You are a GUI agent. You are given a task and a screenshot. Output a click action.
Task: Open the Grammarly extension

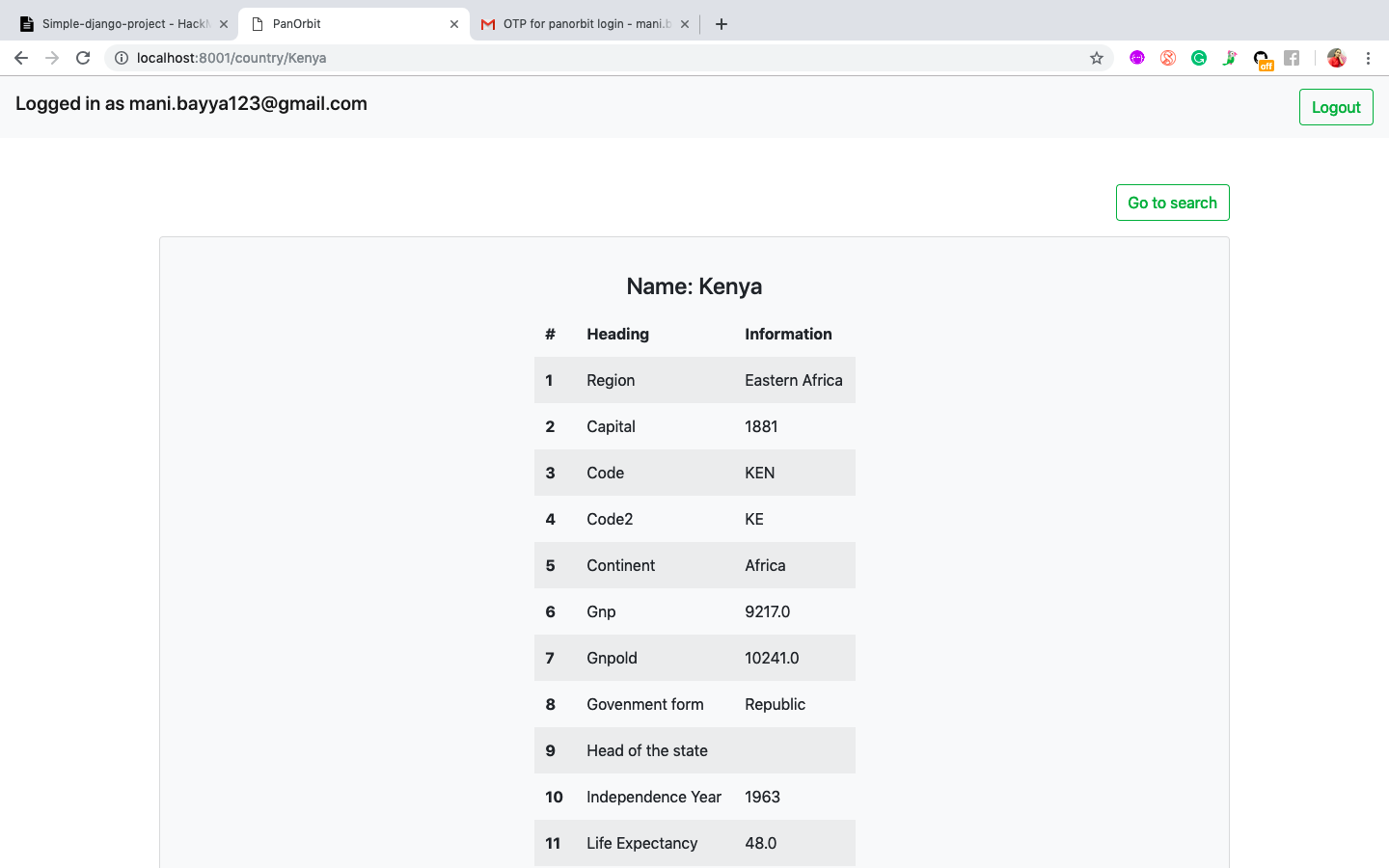[1199, 58]
